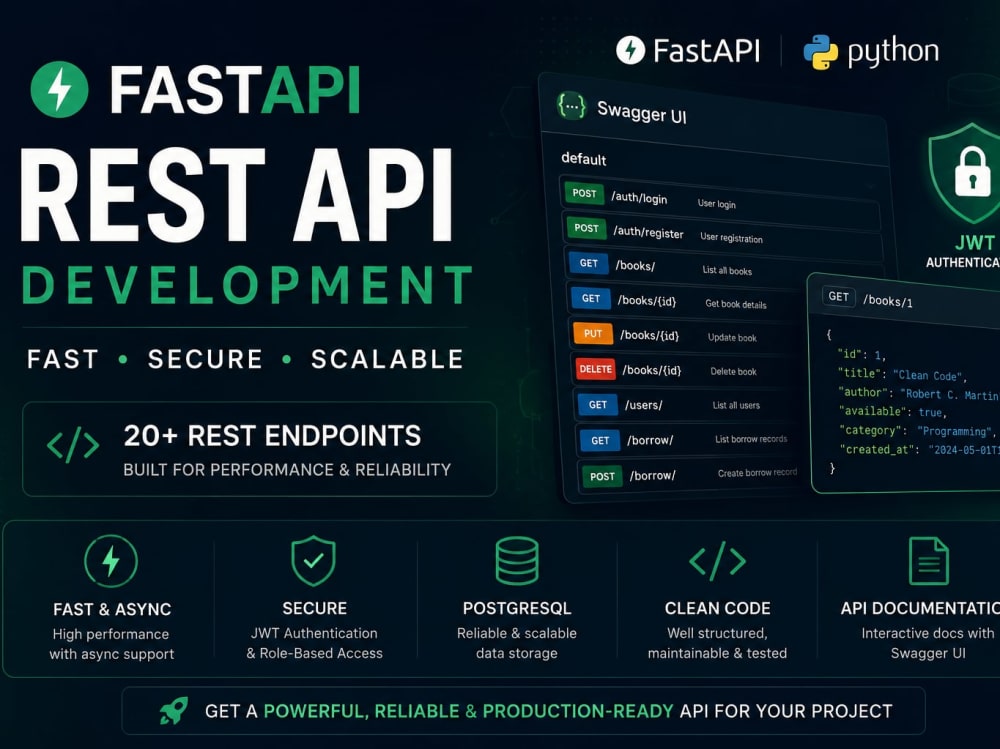Click the green 'DEVELOPMENT' heading
The image size is (1000, 749).
pyautogui.click(x=248, y=284)
